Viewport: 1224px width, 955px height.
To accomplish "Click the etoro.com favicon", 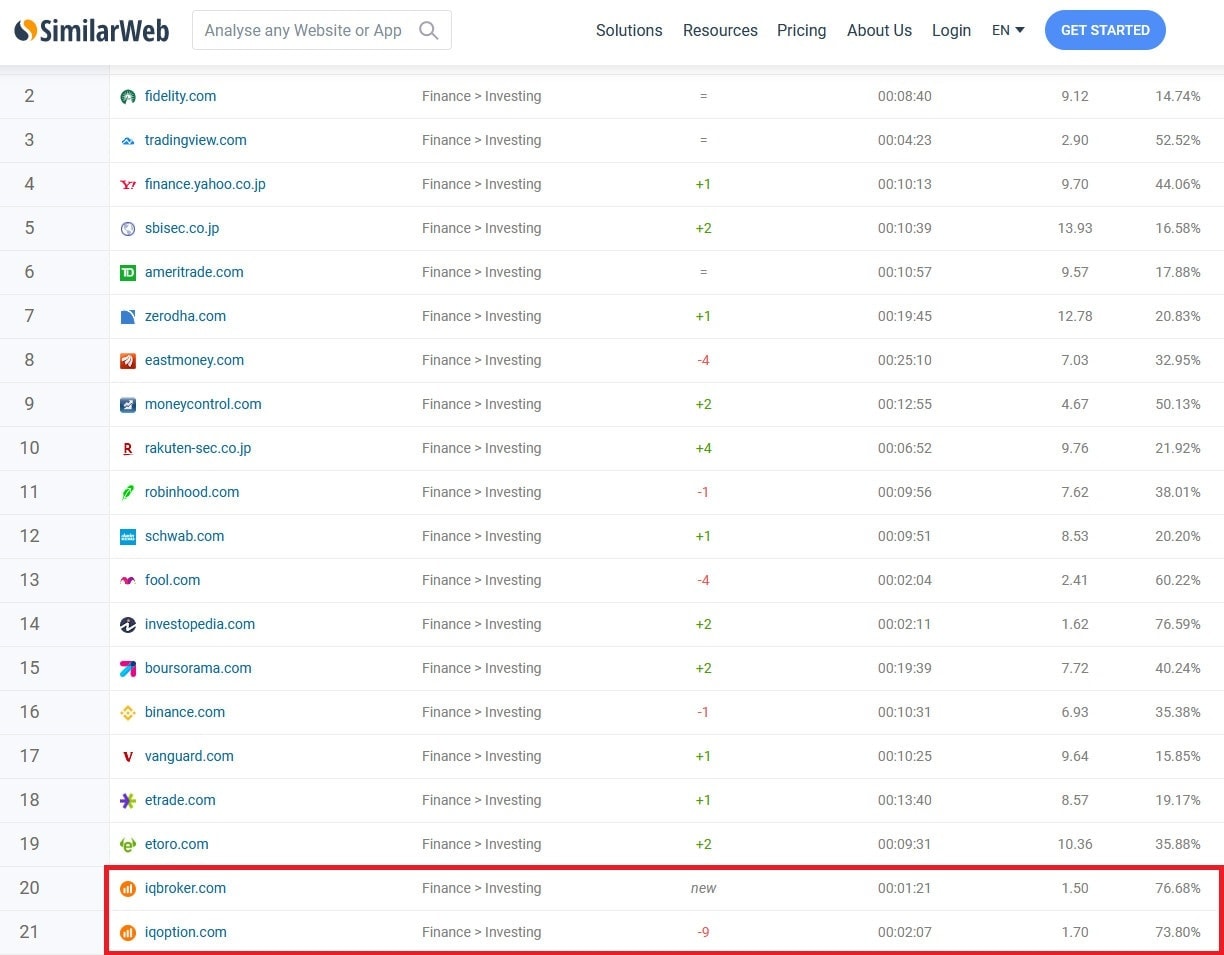I will coord(128,845).
